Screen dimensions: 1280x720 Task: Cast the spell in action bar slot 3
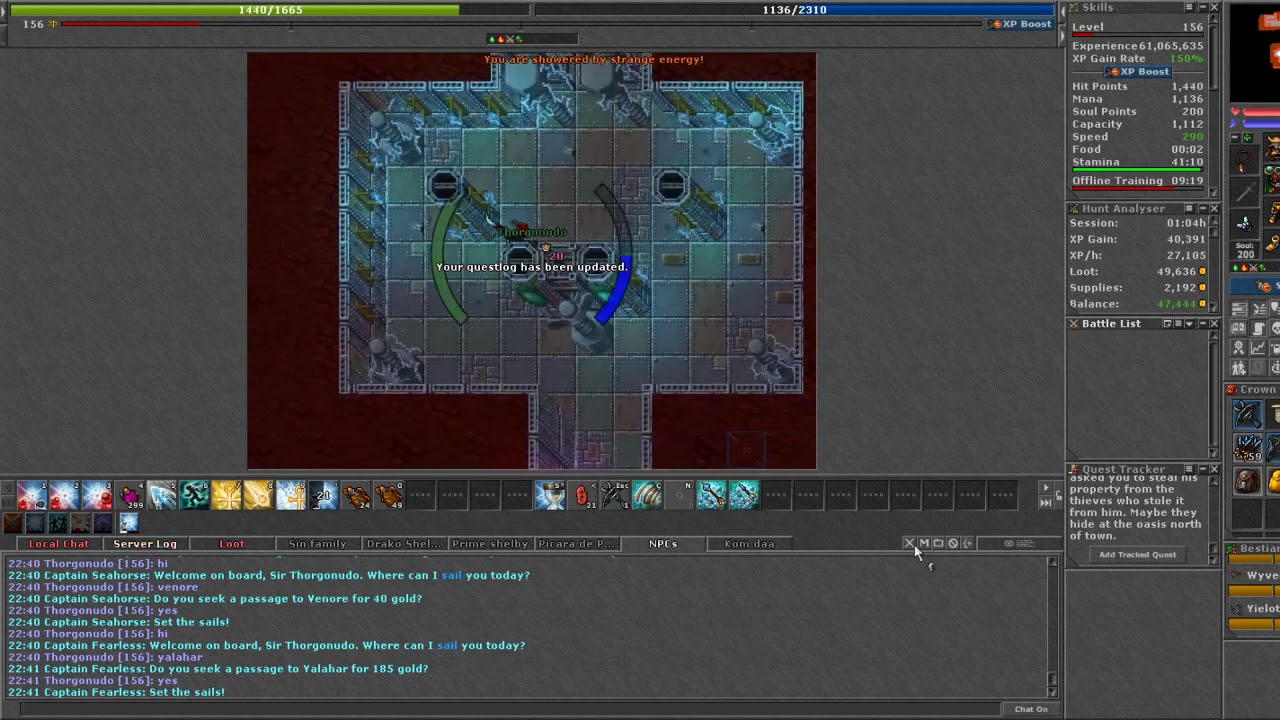(x=97, y=495)
